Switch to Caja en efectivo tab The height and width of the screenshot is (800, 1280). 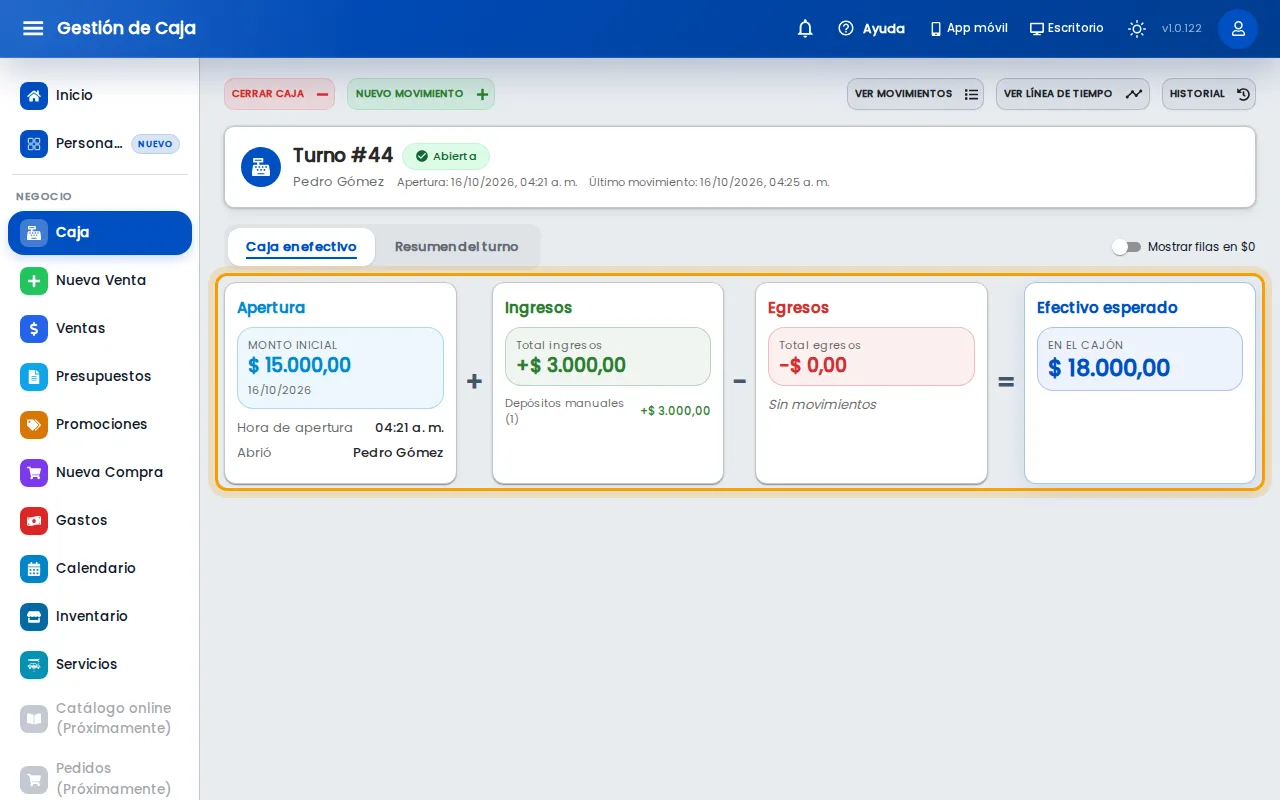tap(301, 247)
